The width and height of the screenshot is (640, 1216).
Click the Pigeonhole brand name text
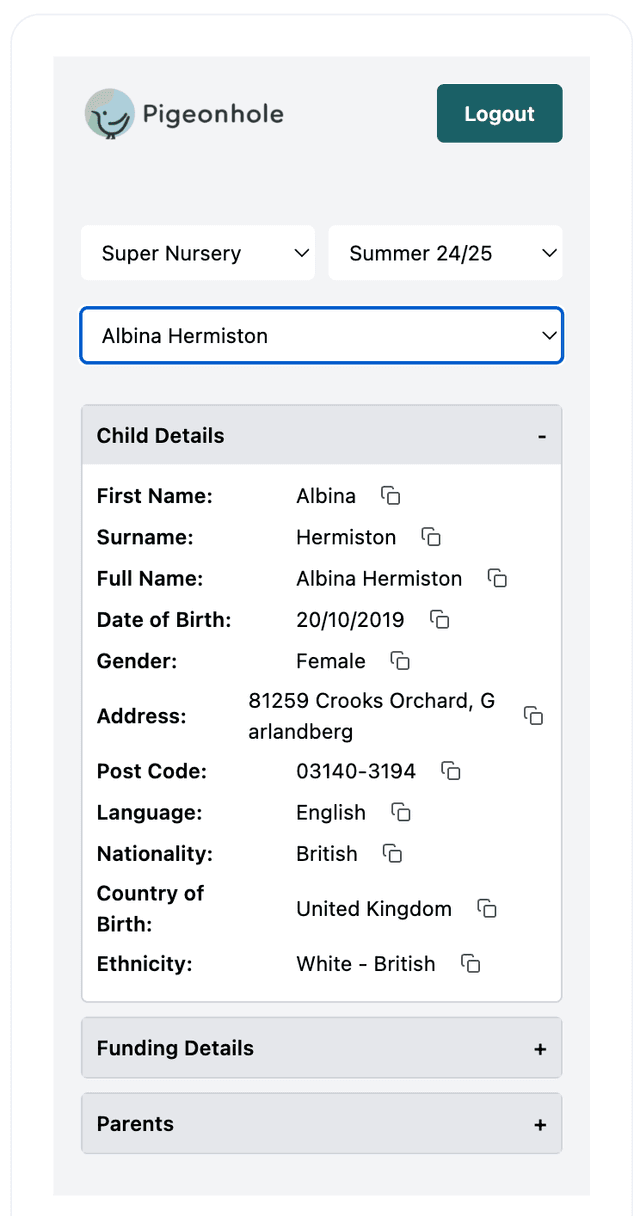click(213, 115)
